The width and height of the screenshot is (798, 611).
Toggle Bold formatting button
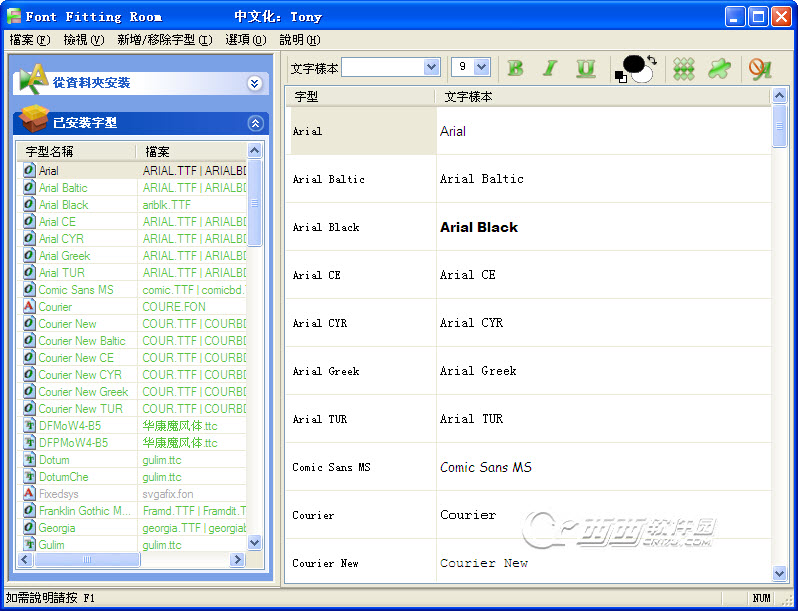tap(516, 68)
